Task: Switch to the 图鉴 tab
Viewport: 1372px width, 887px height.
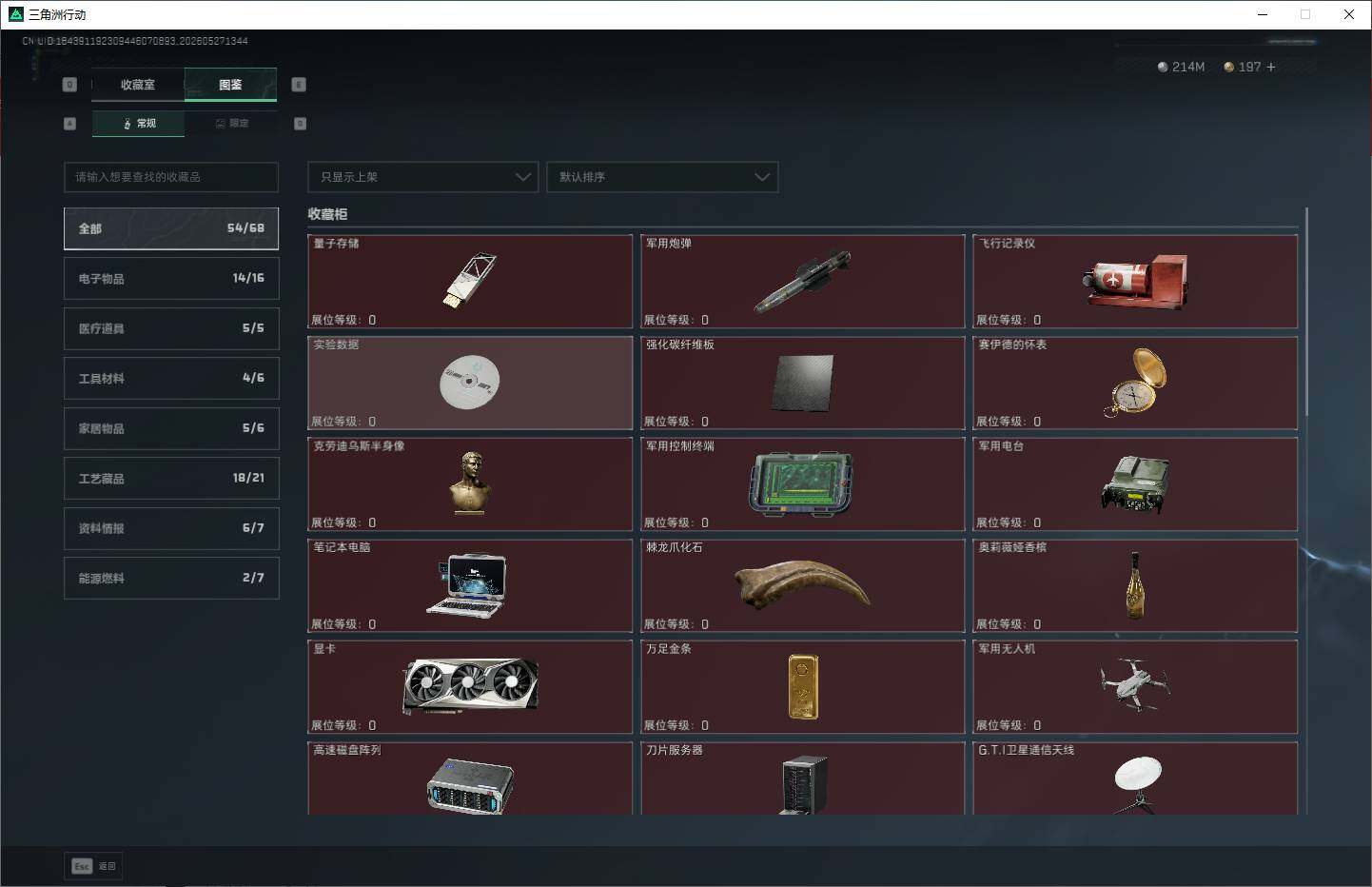Action: click(x=230, y=85)
